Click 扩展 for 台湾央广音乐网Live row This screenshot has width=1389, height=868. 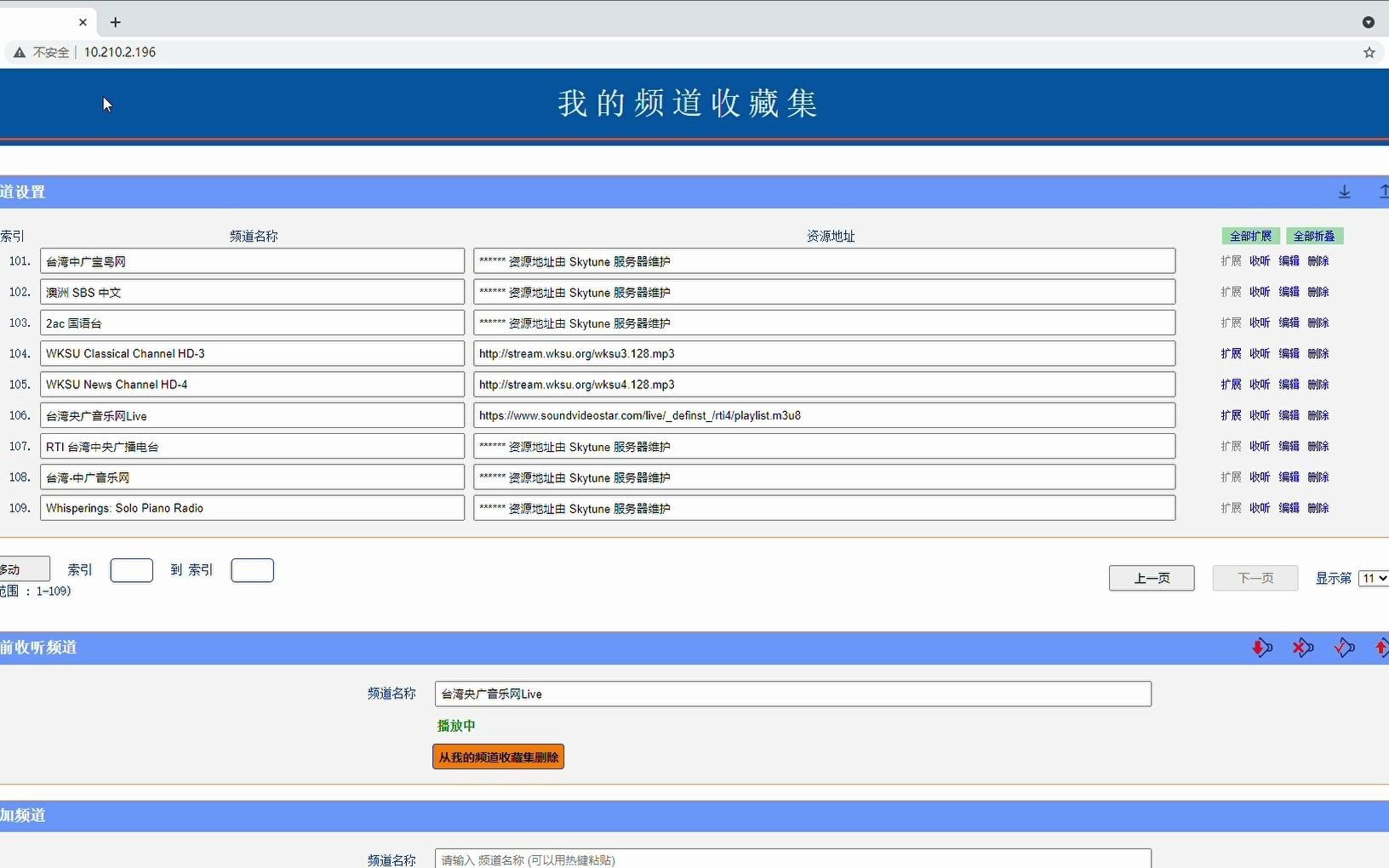1231,415
